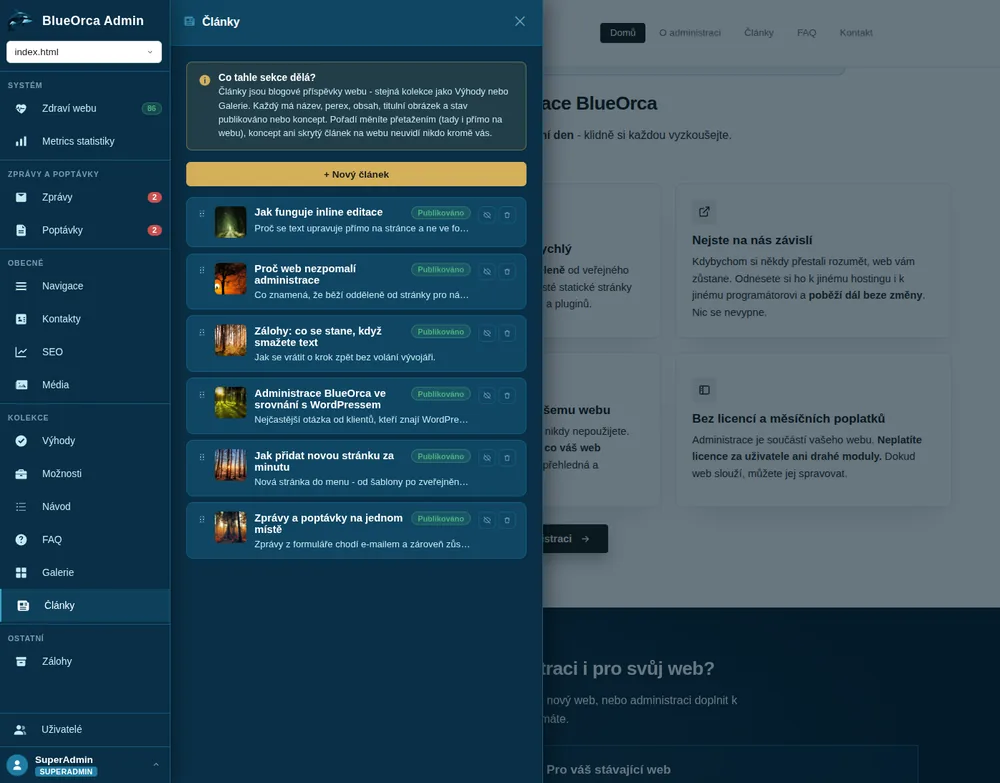Open Uživatelé people icon in sidebar

[20, 729]
